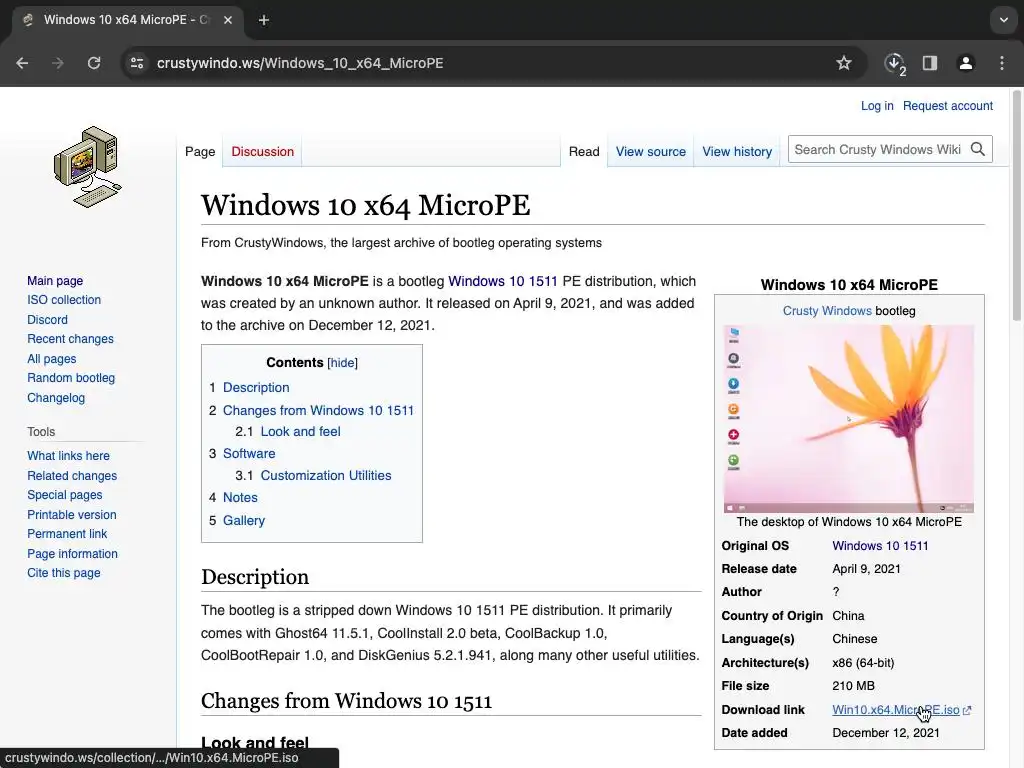
Task: Open Chrome three-dot menu
Action: (x=1002, y=63)
